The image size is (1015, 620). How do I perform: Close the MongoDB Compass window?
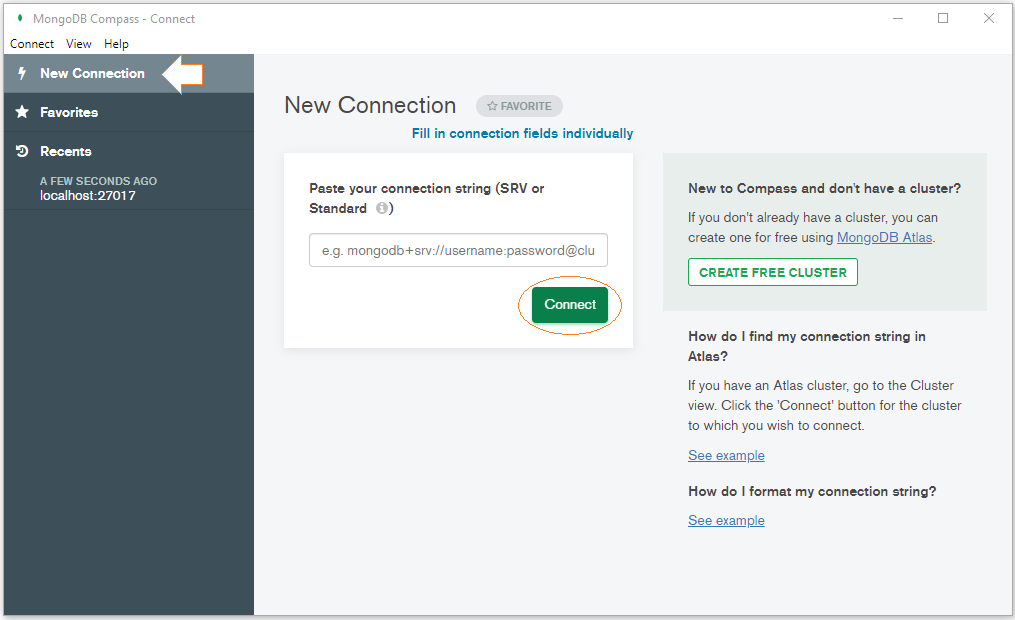988,18
